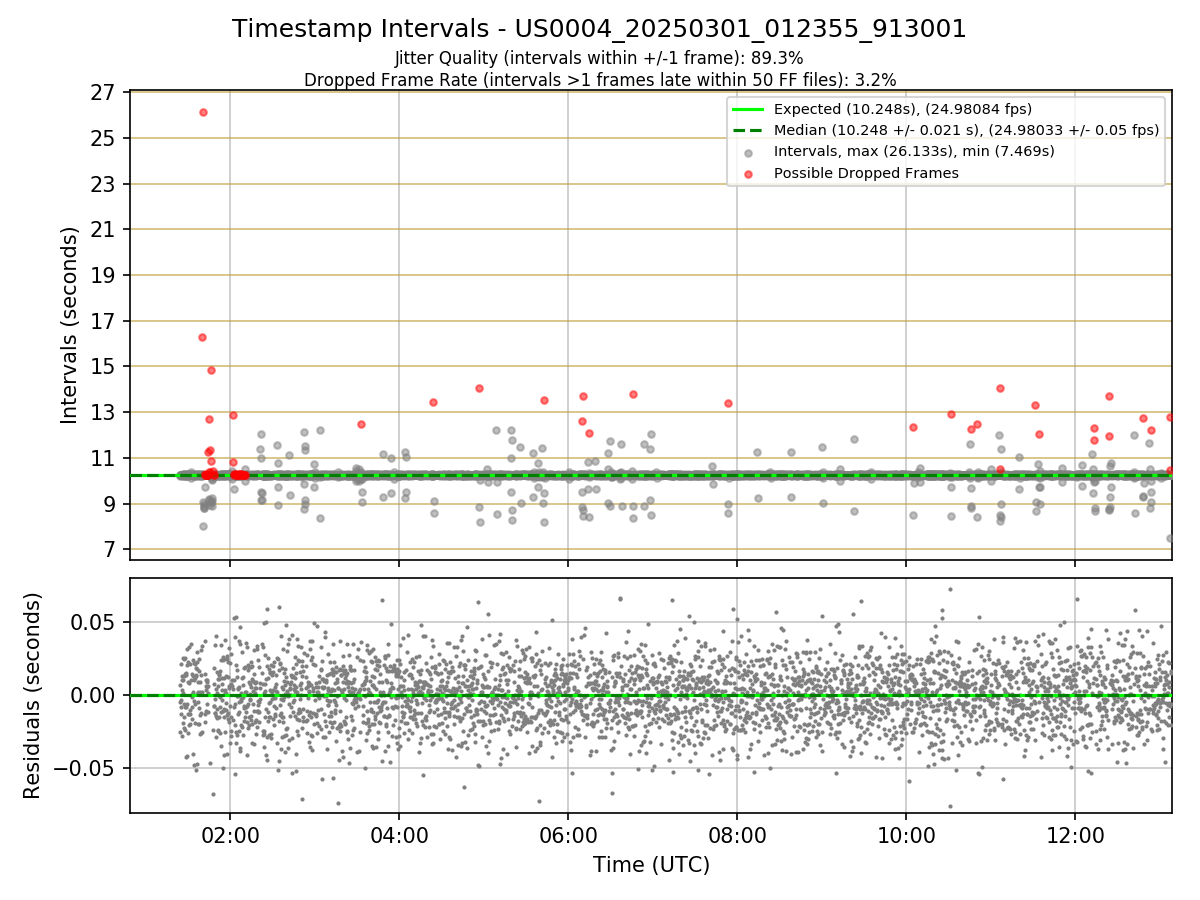Viewport: 1200px width, 900px height.
Task: Select the 'Jitter Quality' 89.3% subtitle line
Action: [x=599, y=59]
